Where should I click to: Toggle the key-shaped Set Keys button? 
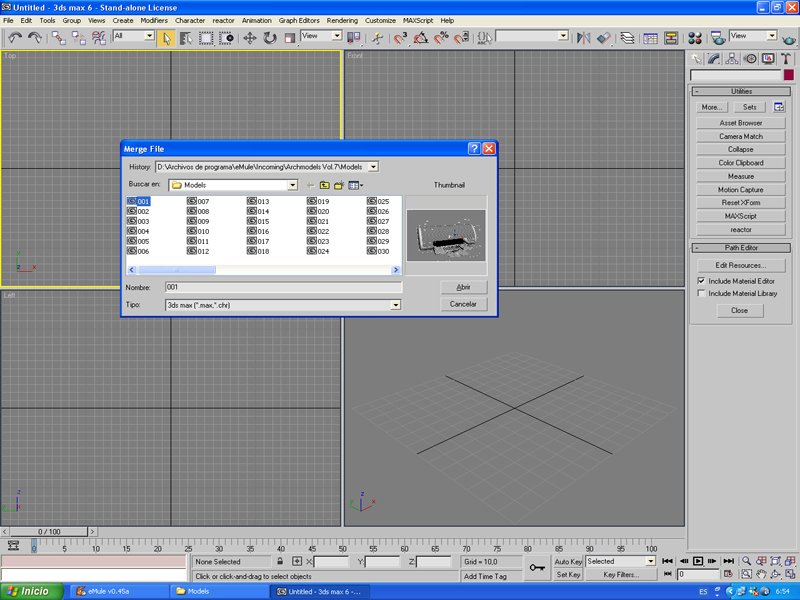point(537,567)
